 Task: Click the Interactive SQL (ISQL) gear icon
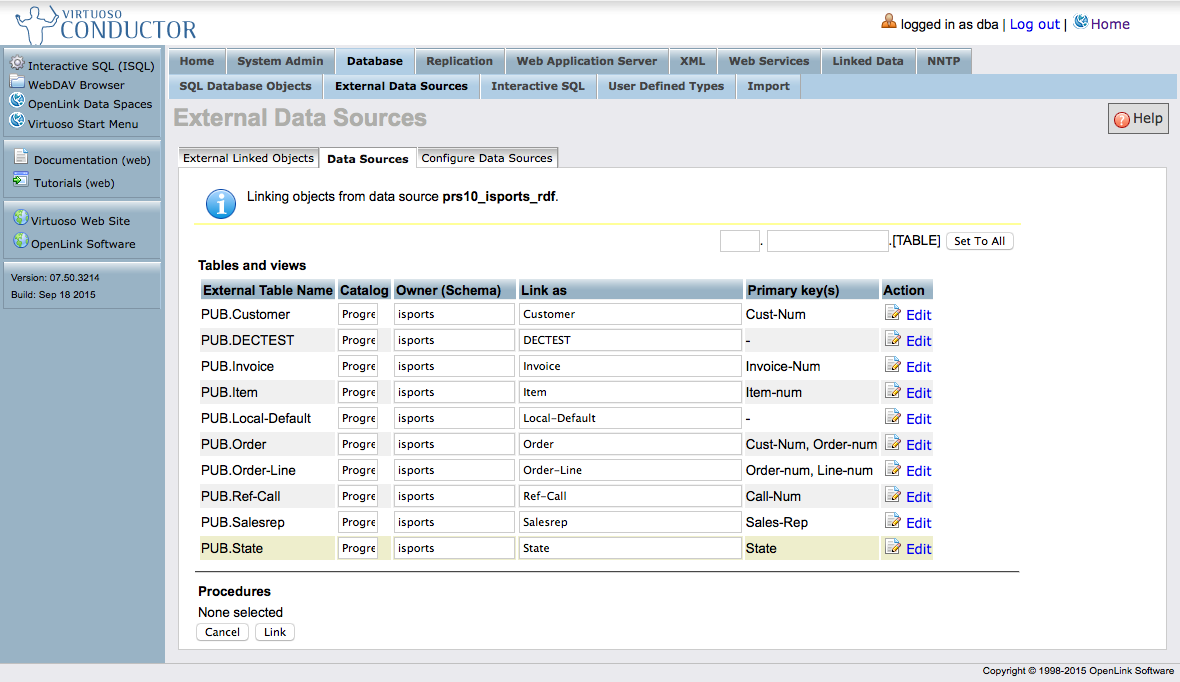tap(17, 64)
